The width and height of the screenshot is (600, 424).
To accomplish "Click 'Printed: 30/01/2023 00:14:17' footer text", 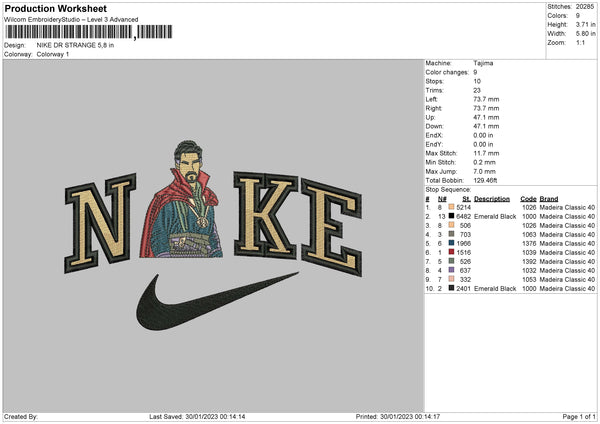I will 398,416.
